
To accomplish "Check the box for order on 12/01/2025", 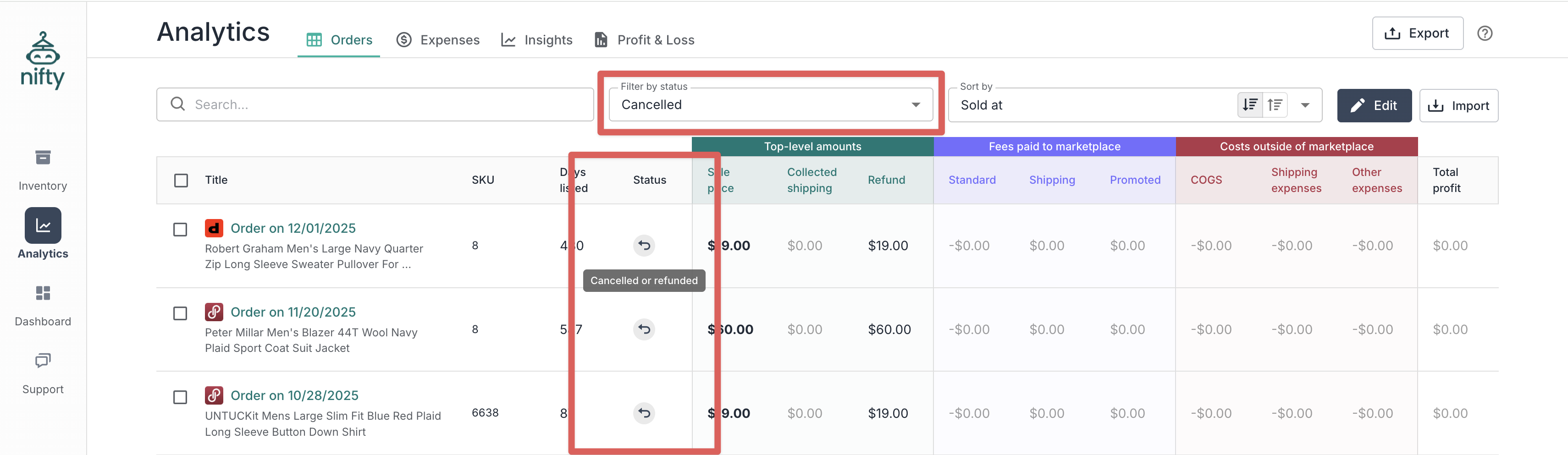I will [x=180, y=230].
